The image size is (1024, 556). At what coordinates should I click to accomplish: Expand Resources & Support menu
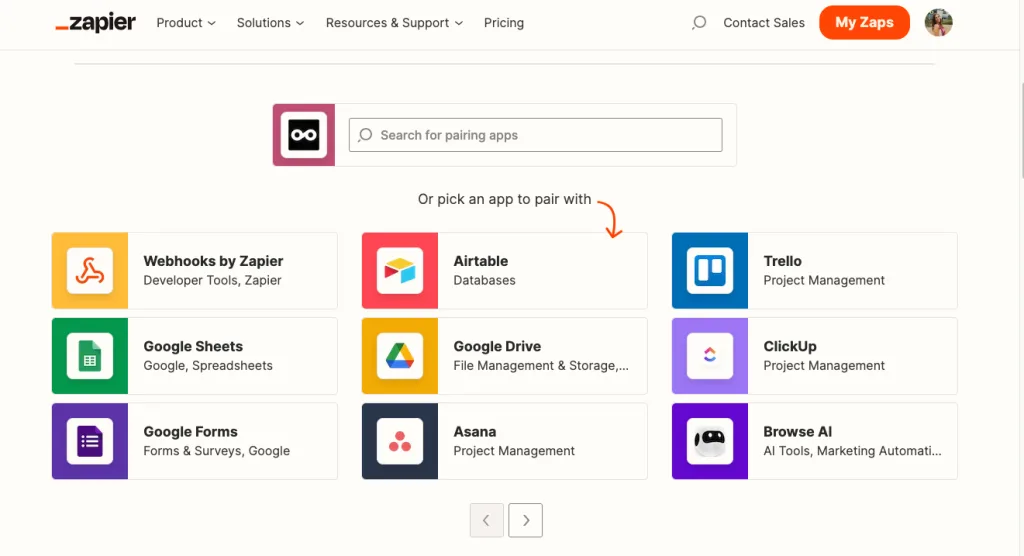[394, 23]
